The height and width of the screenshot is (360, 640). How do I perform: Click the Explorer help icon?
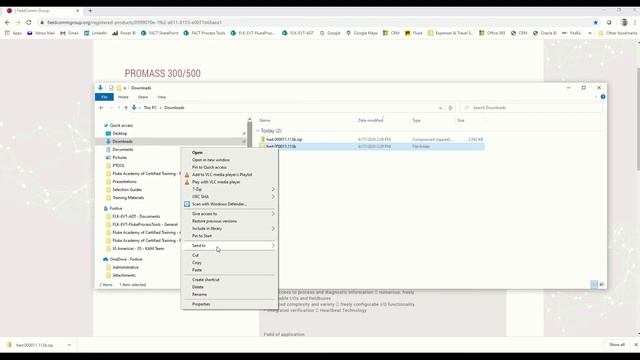coord(603,97)
